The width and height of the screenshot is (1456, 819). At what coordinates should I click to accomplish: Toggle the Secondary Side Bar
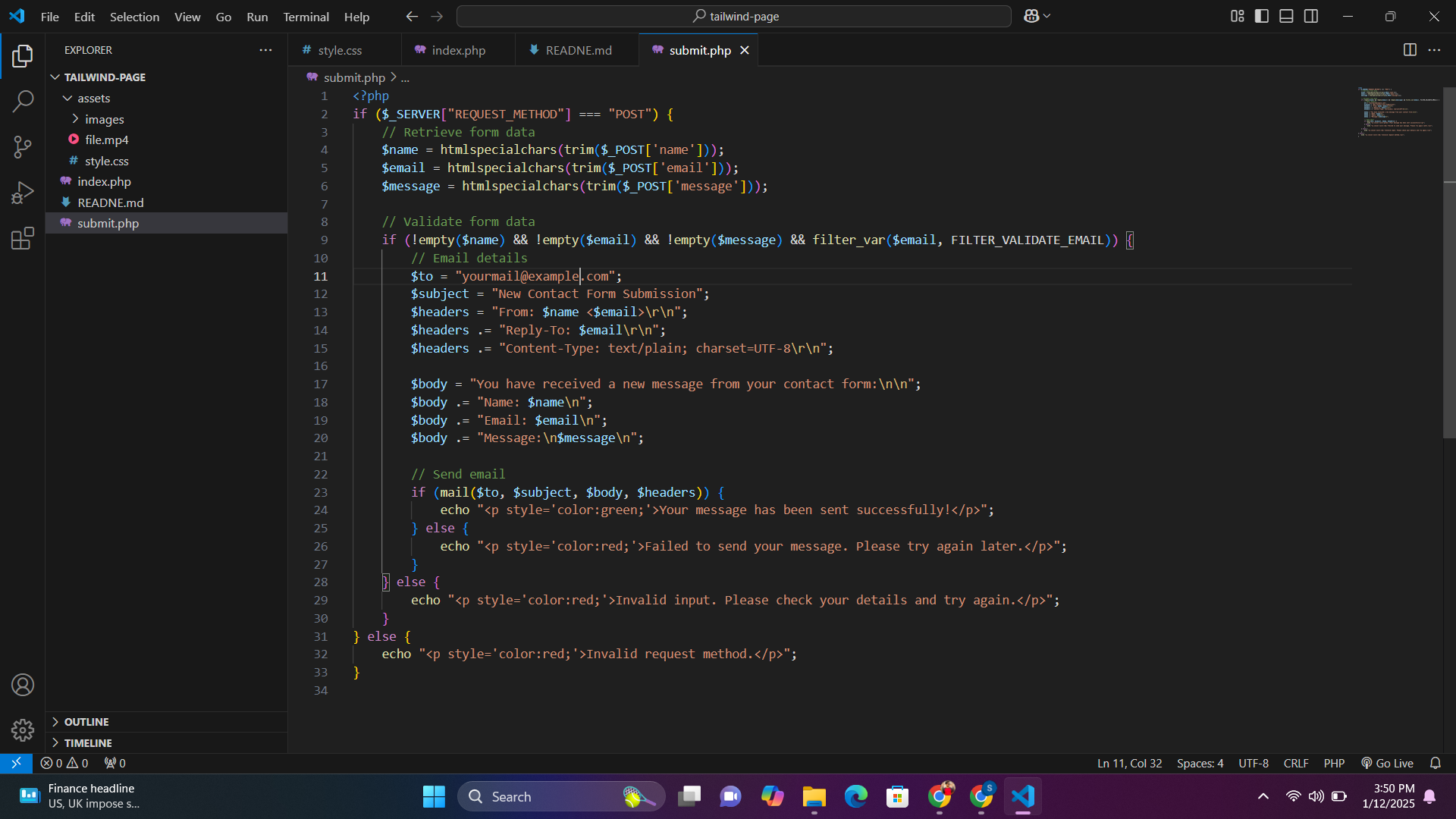[1311, 16]
